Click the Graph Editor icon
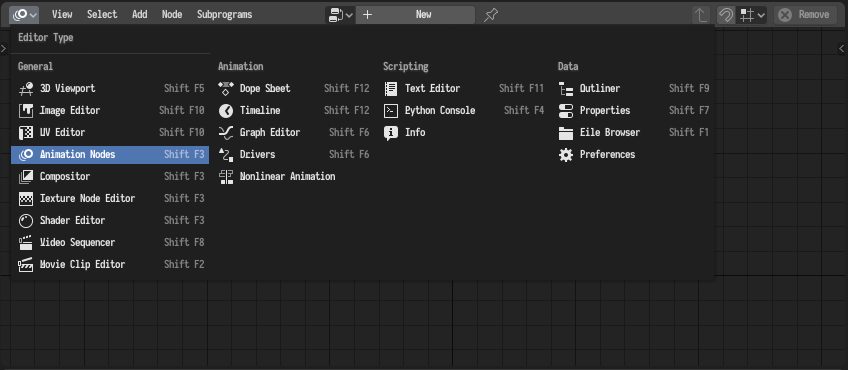 (x=226, y=133)
